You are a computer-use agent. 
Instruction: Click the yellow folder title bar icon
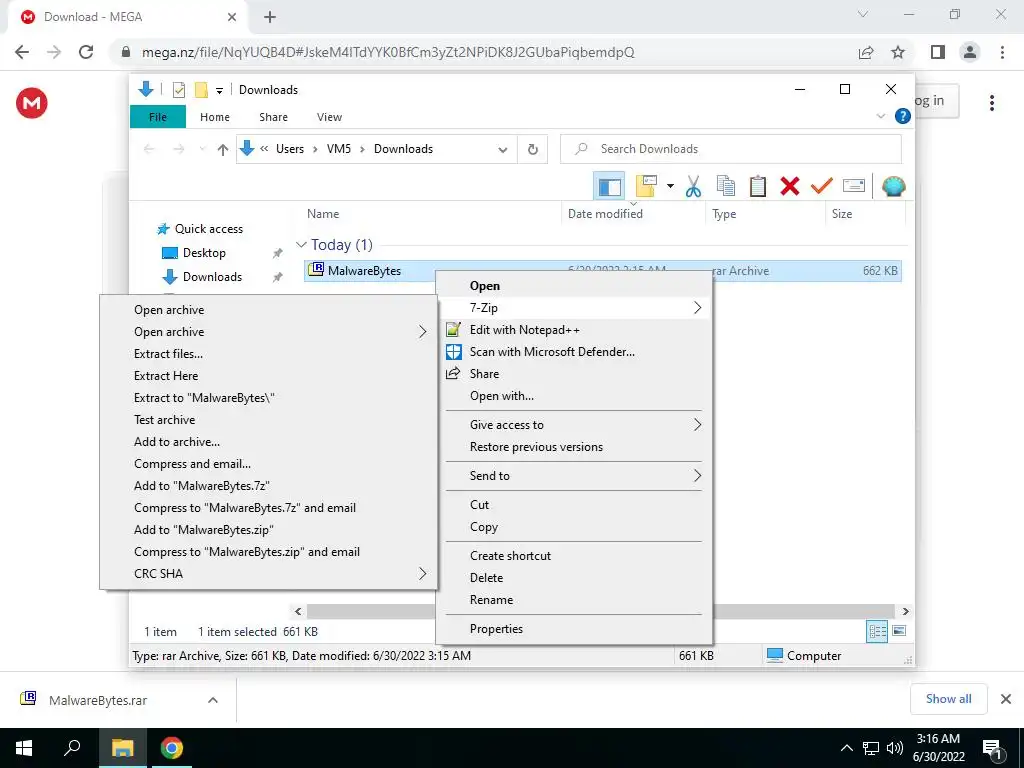[x=201, y=90]
